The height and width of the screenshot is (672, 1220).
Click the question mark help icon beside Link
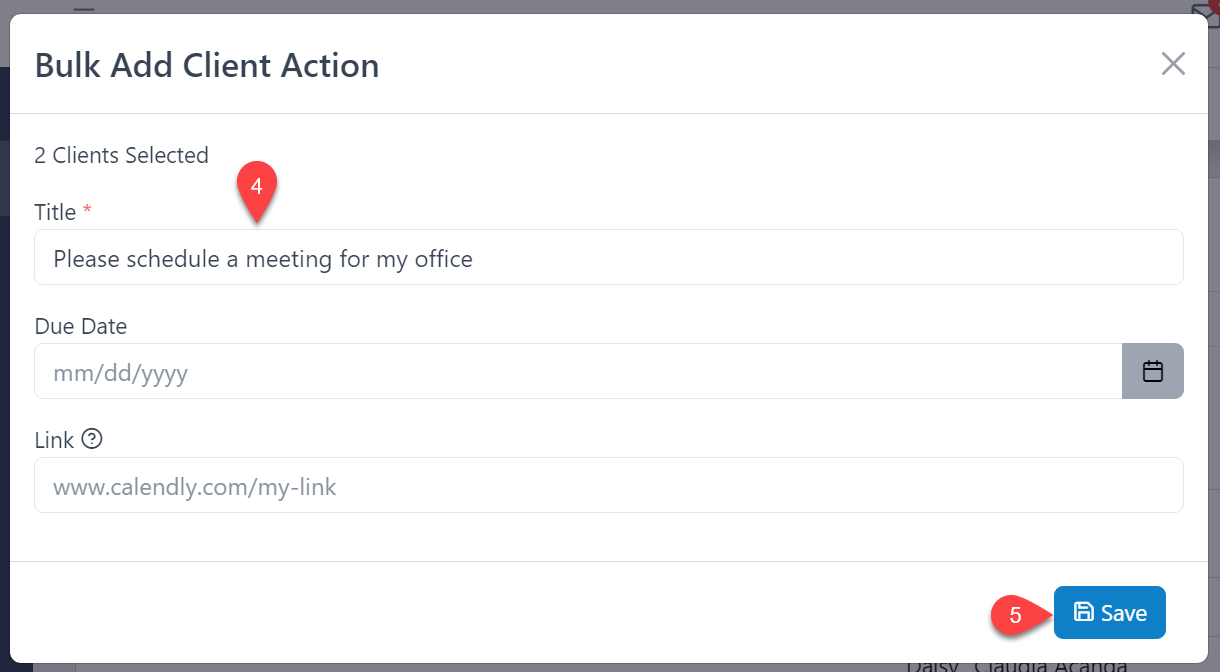click(x=91, y=438)
